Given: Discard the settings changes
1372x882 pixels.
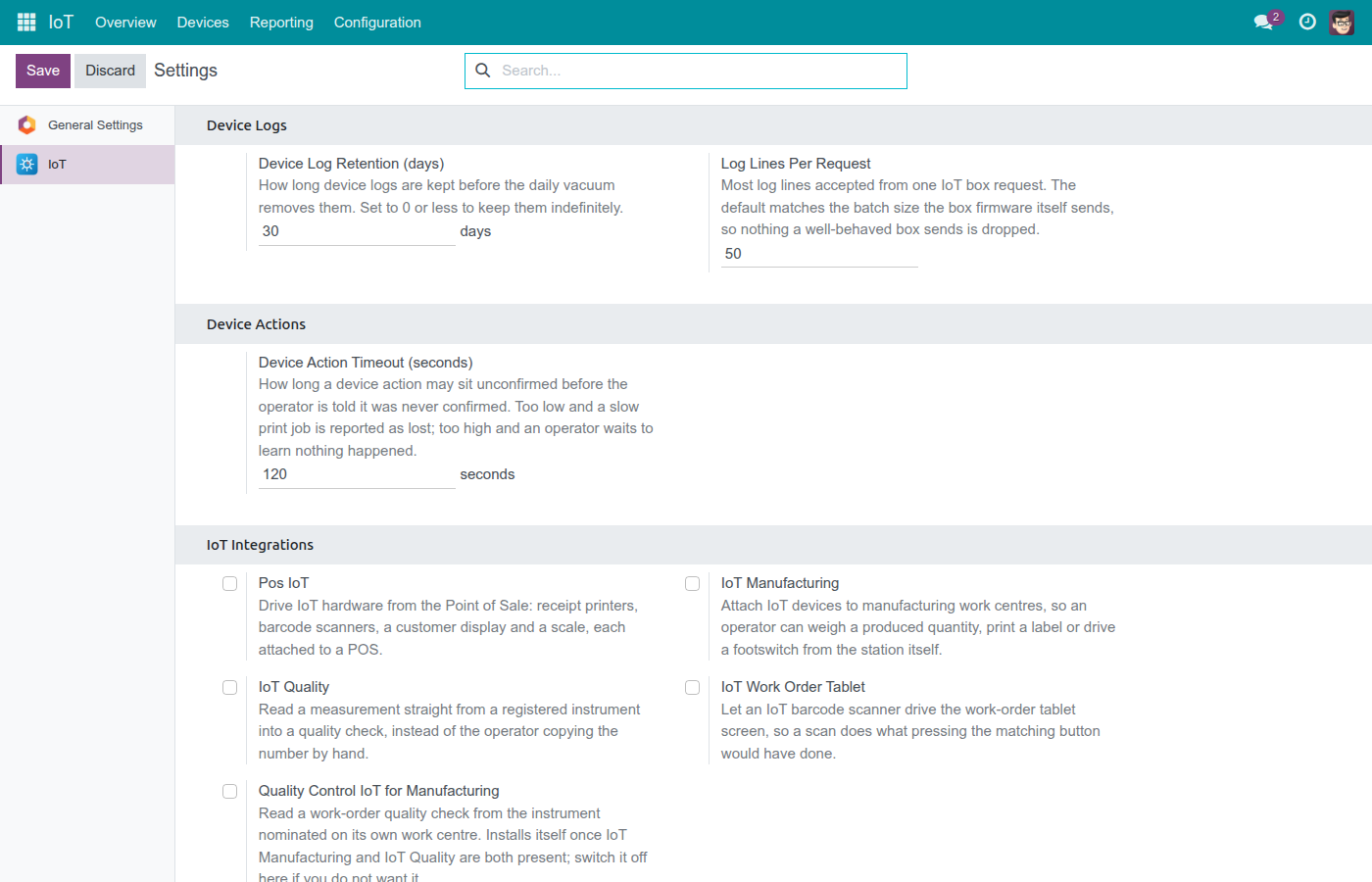Looking at the screenshot, I should tap(110, 71).
